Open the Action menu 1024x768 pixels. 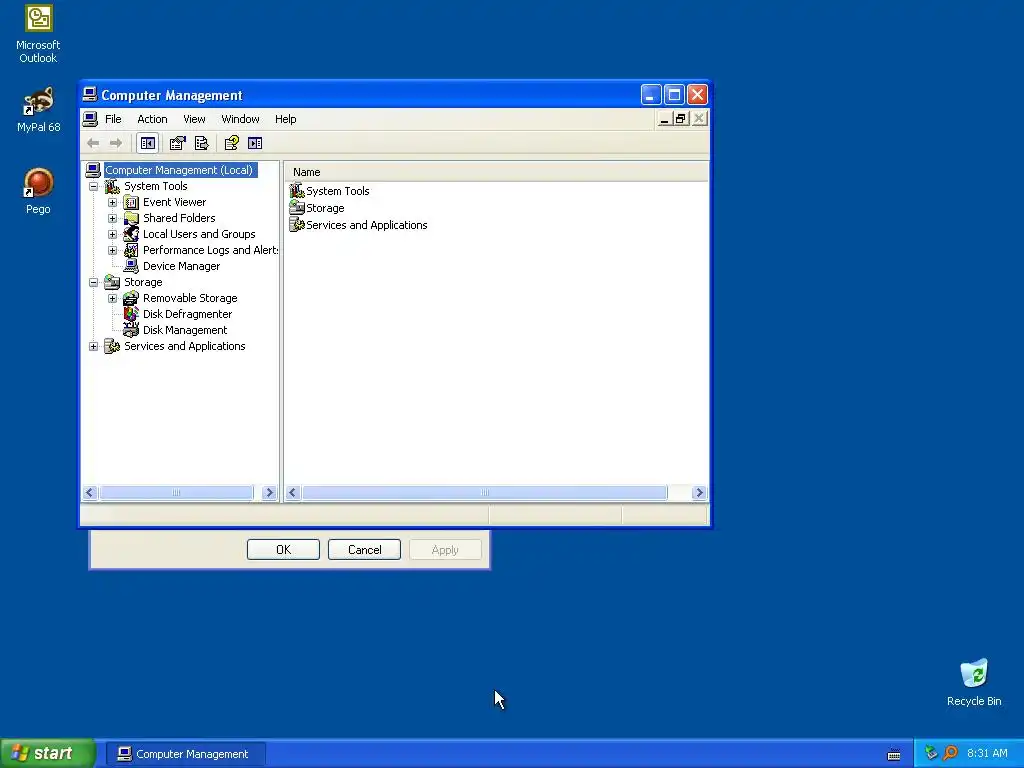[x=152, y=119]
